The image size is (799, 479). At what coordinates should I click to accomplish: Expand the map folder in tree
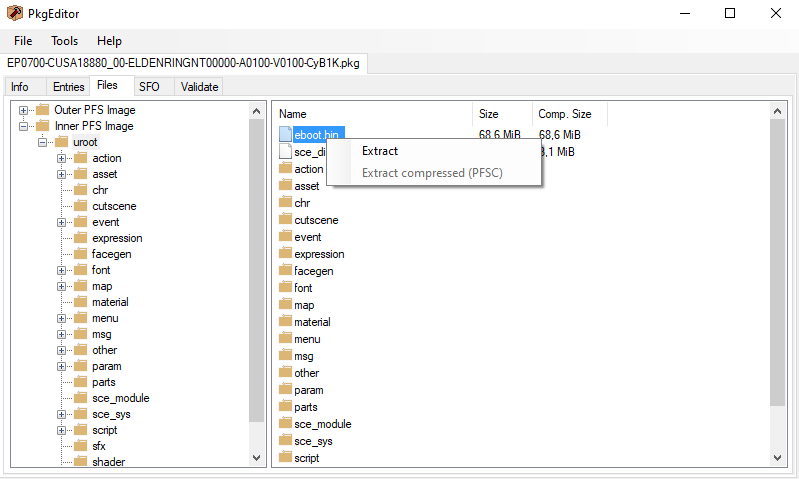61,286
